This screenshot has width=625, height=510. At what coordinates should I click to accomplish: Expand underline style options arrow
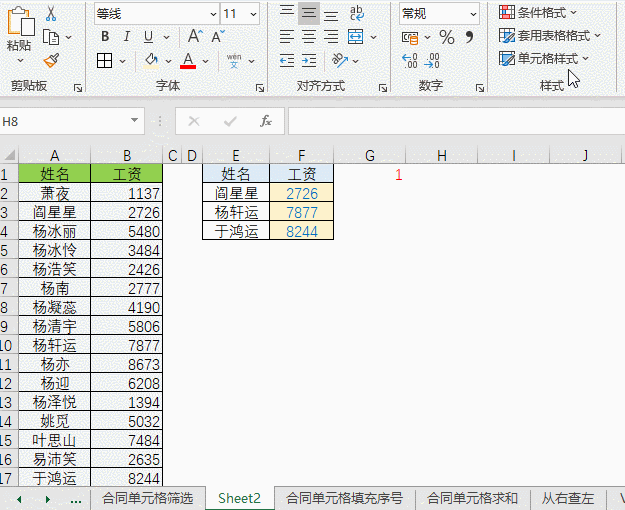tap(167, 37)
